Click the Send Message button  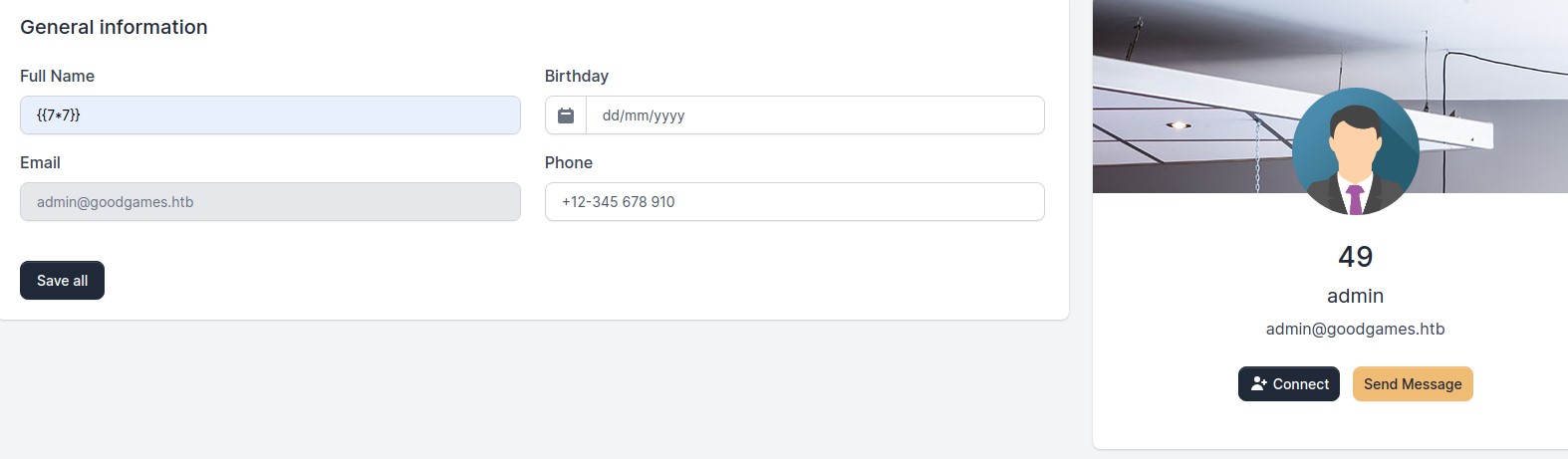click(1413, 384)
